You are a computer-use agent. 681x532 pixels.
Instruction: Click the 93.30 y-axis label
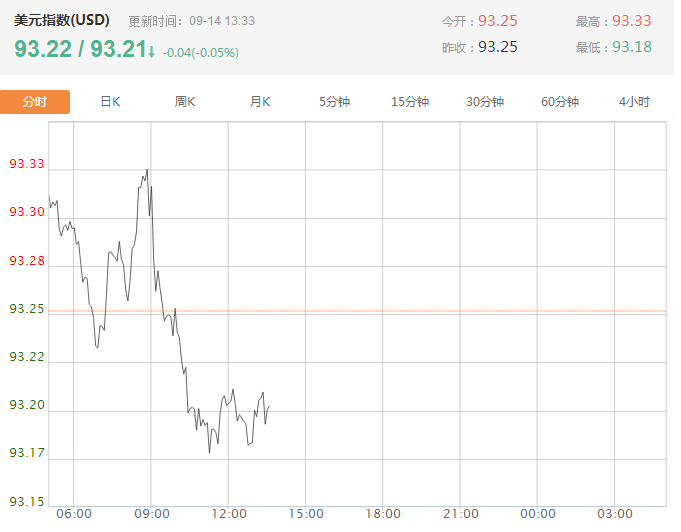click(27, 212)
